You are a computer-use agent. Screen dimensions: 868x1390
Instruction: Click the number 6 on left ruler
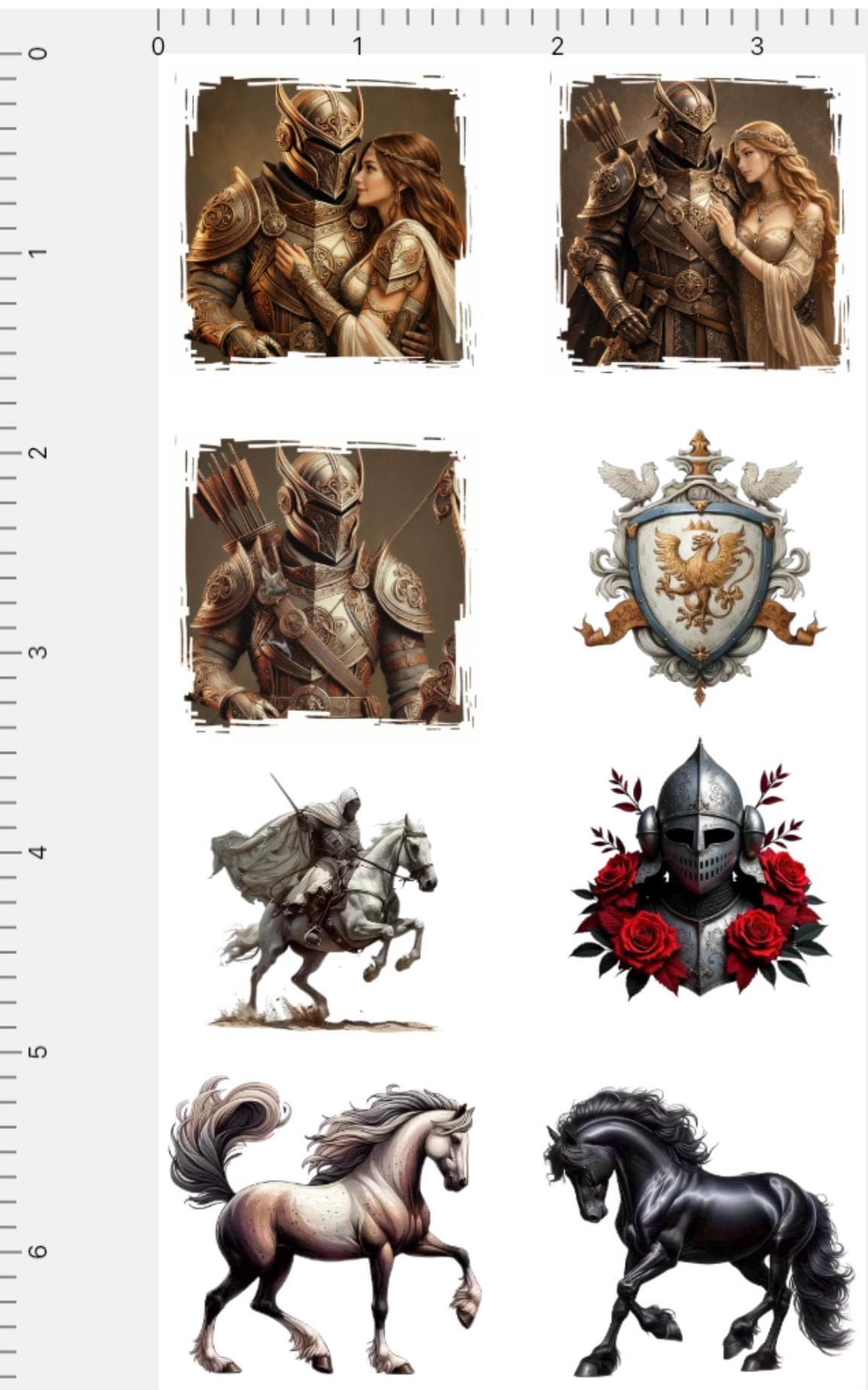click(x=38, y=1251)
